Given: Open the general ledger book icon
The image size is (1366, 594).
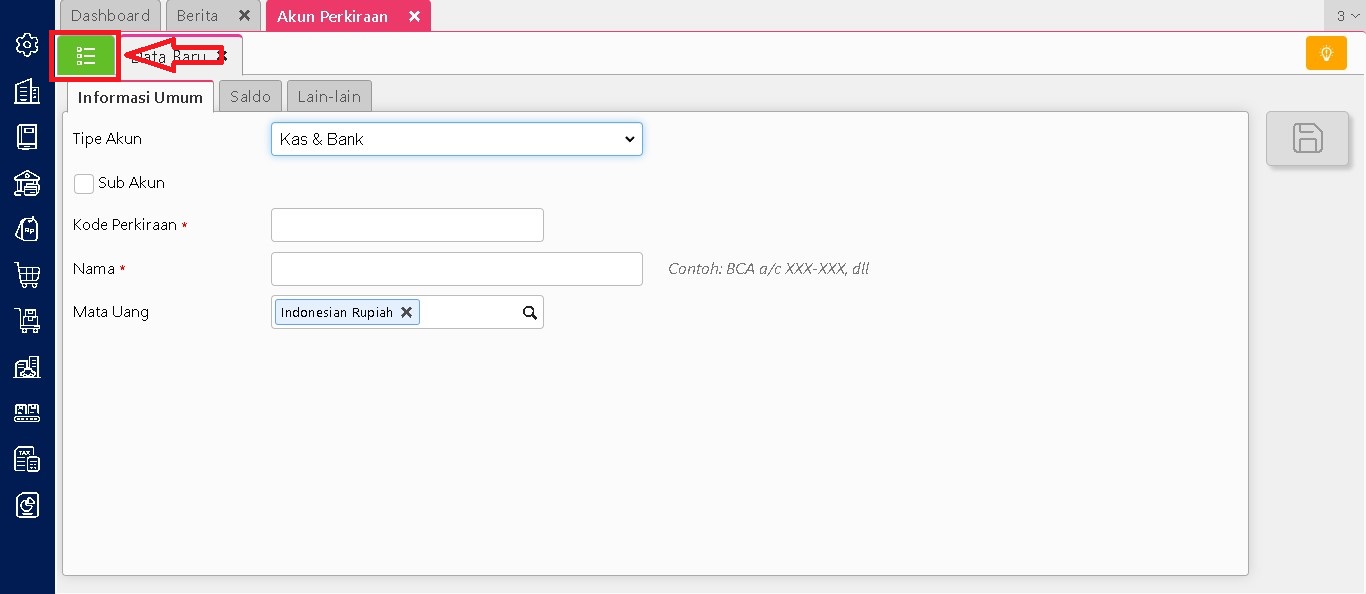Looking at the screenshot, I should (27, 137).
